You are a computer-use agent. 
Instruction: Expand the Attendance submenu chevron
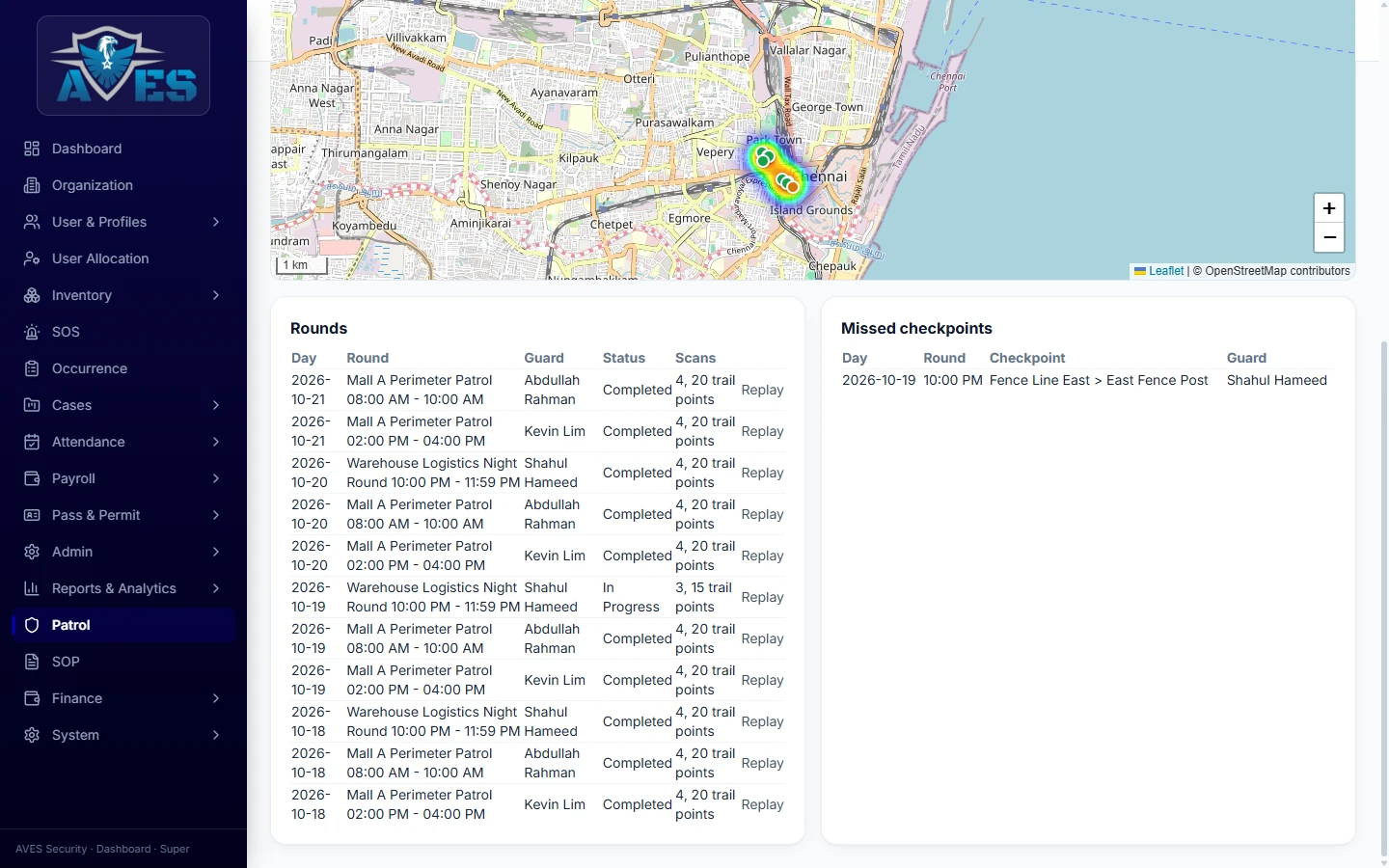[x=216, y=442]
